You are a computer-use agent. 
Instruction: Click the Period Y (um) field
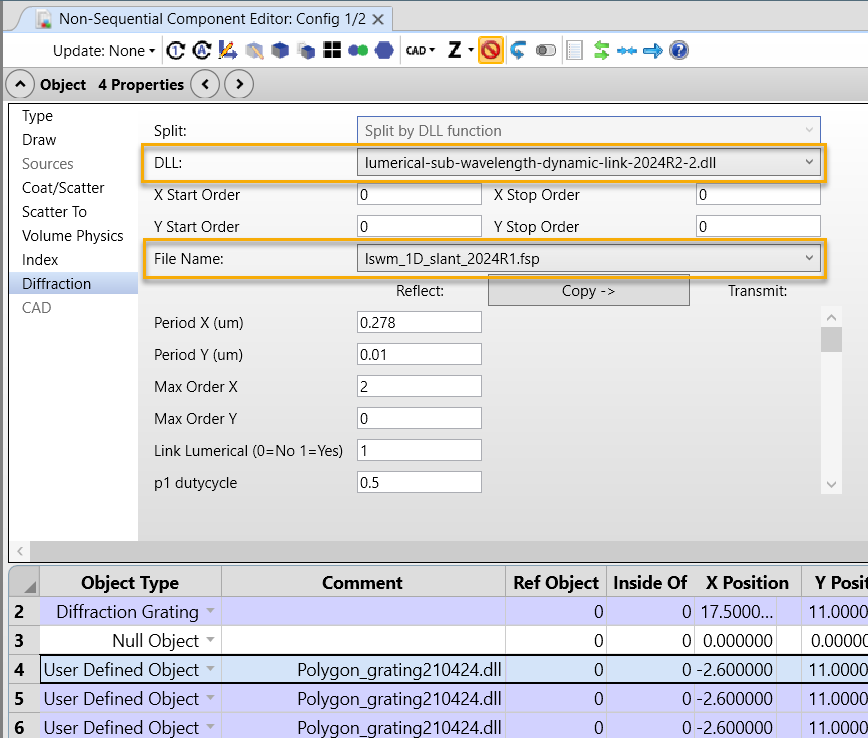coord(419,355)
